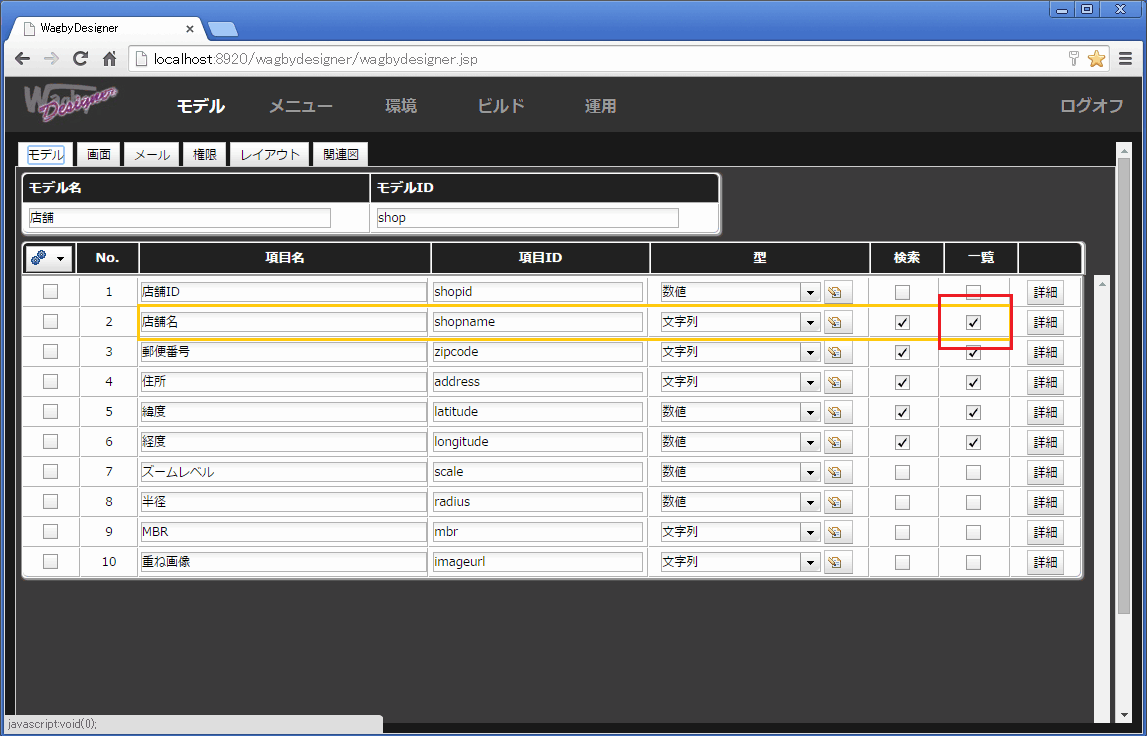The height and width of the screenshot is (736, 1147).
Task: Open type settings icon for 郵便番号 row
Action: pos(838,353)
